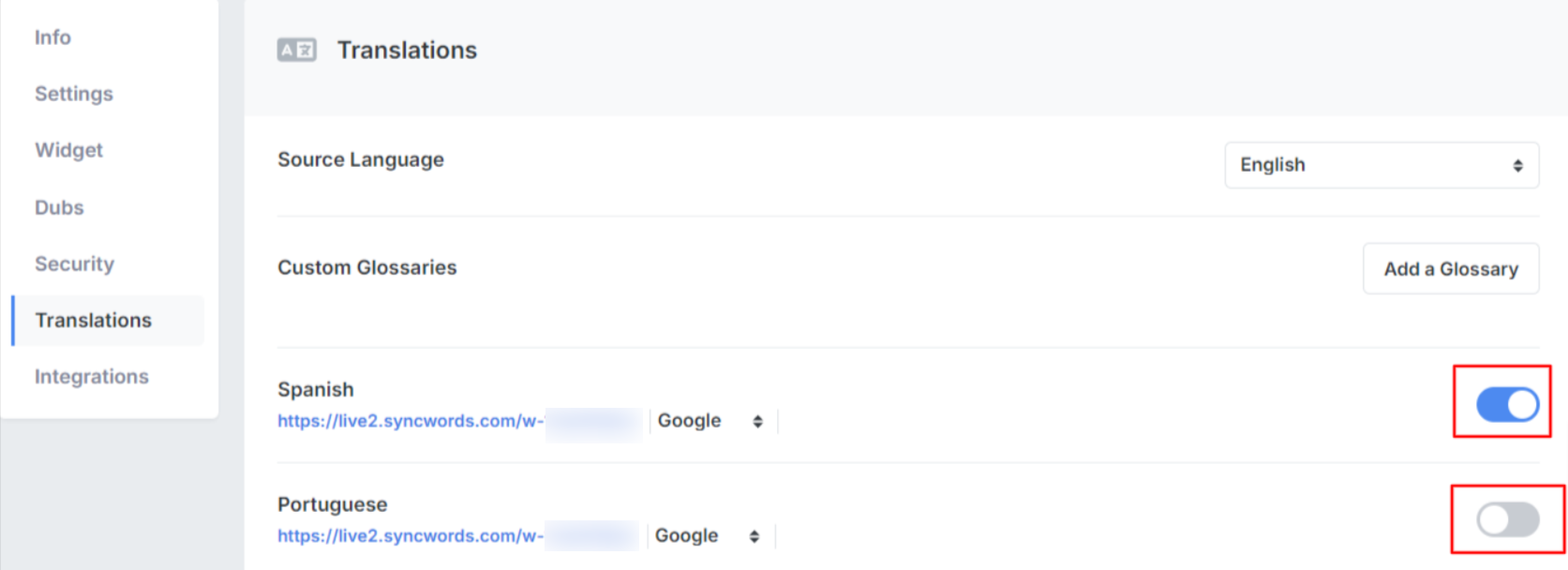The height and width of the screenshot is (570, 1568).
Task: Open the Portuguese Google engine dropdown
Action: coord(709,536)
